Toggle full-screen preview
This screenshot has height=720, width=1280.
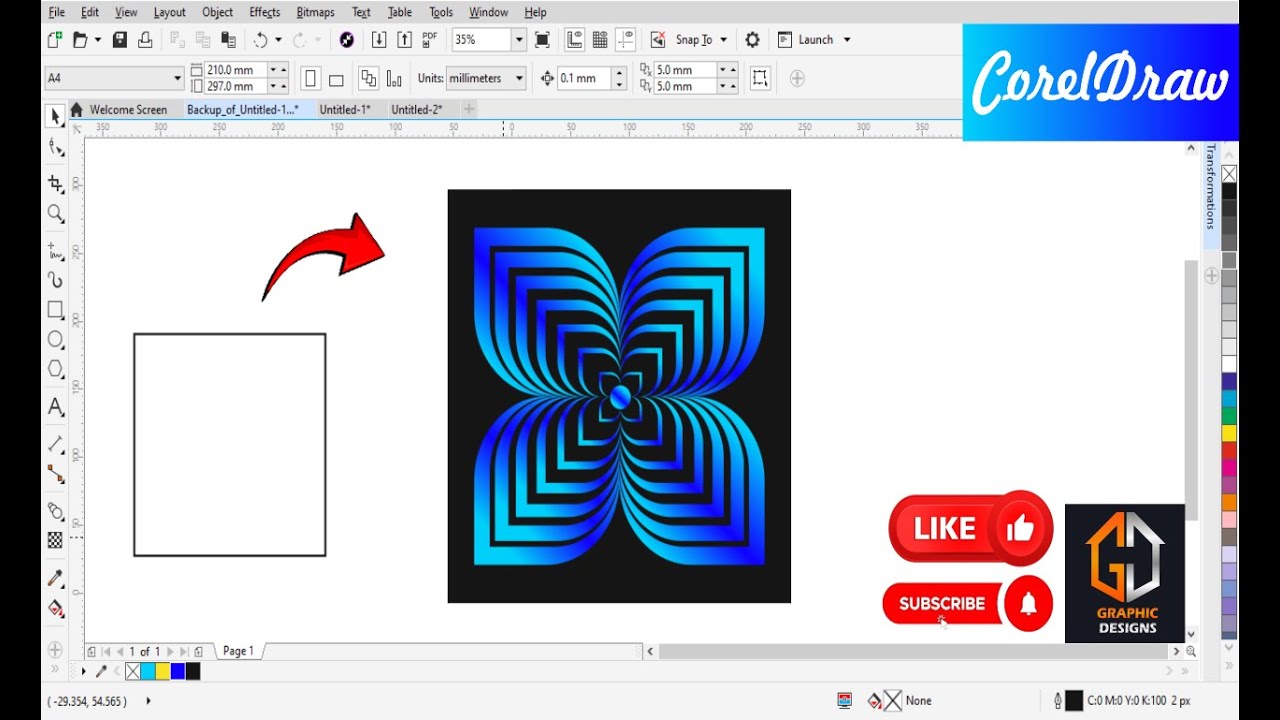[542, 40]
